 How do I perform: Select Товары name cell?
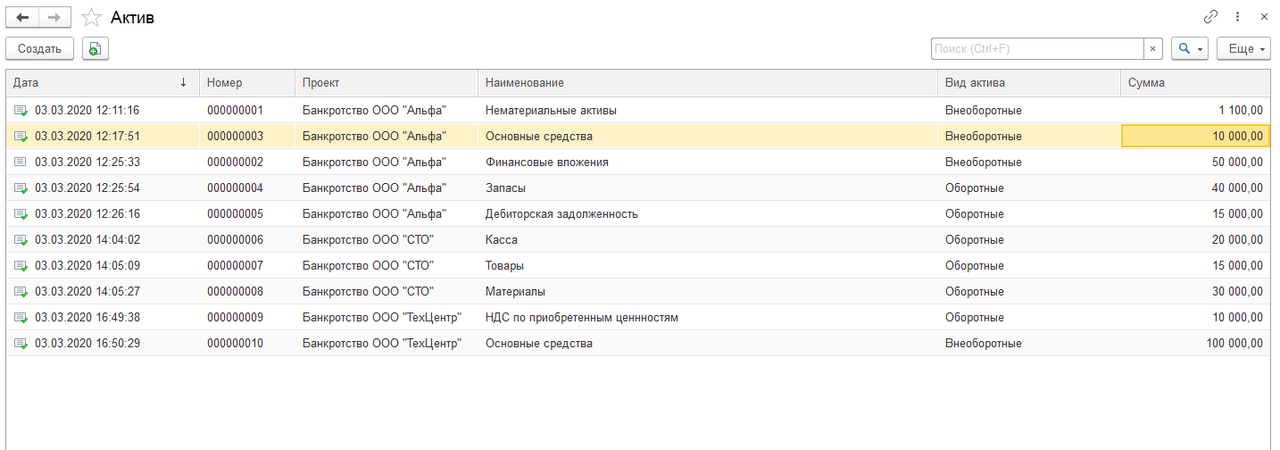pyautogui.click(x=707, y=266)
